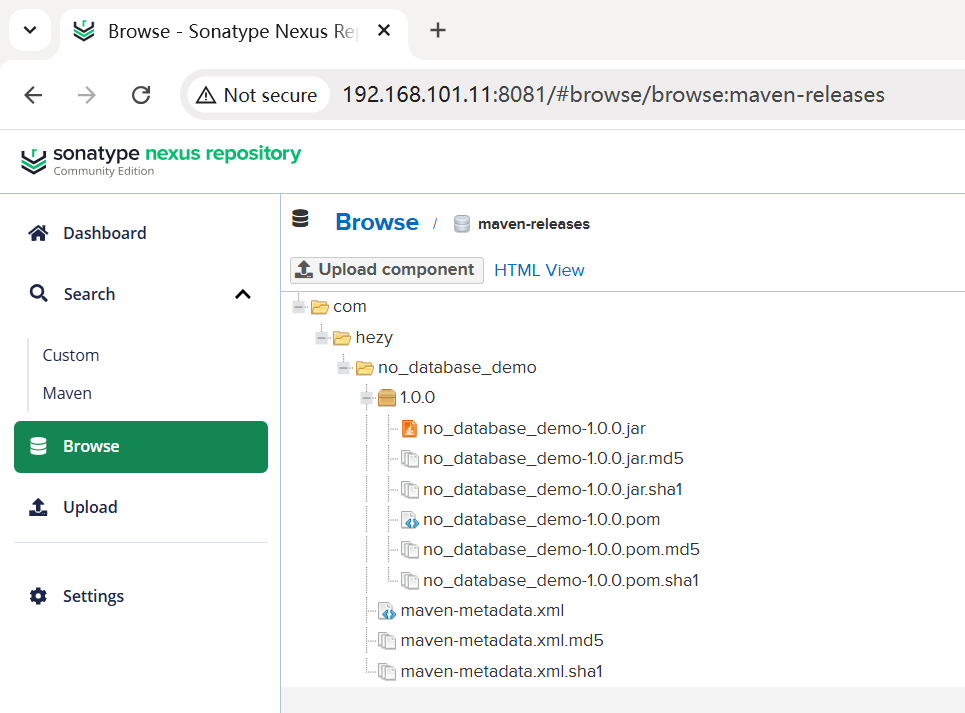Screen dimensions: 965x713
Task: Click Upload component button
Action: click(x=386, y=269)
